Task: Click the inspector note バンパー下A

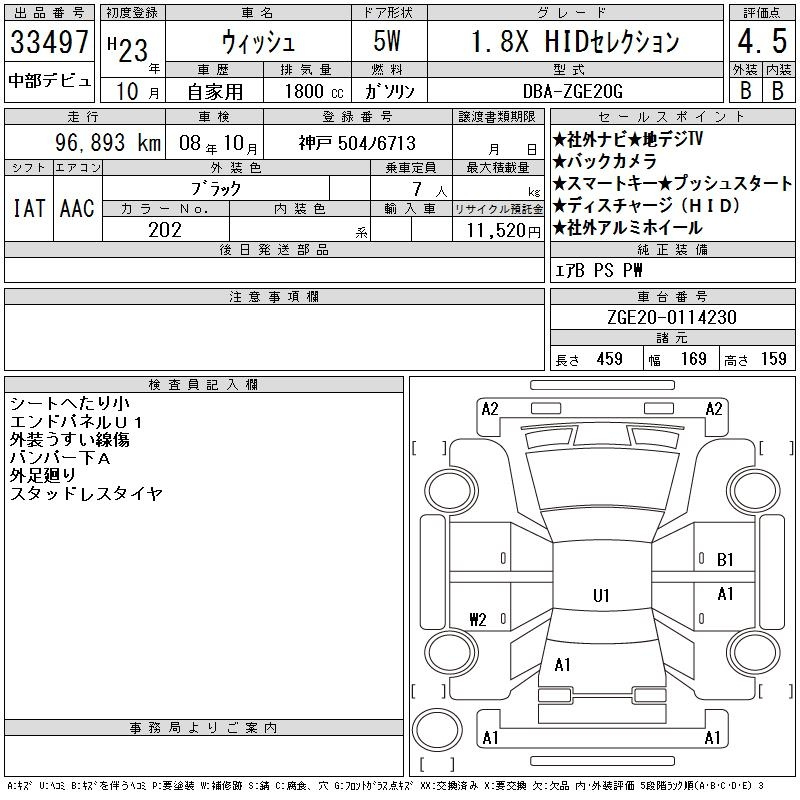Action: click(60, 458)
